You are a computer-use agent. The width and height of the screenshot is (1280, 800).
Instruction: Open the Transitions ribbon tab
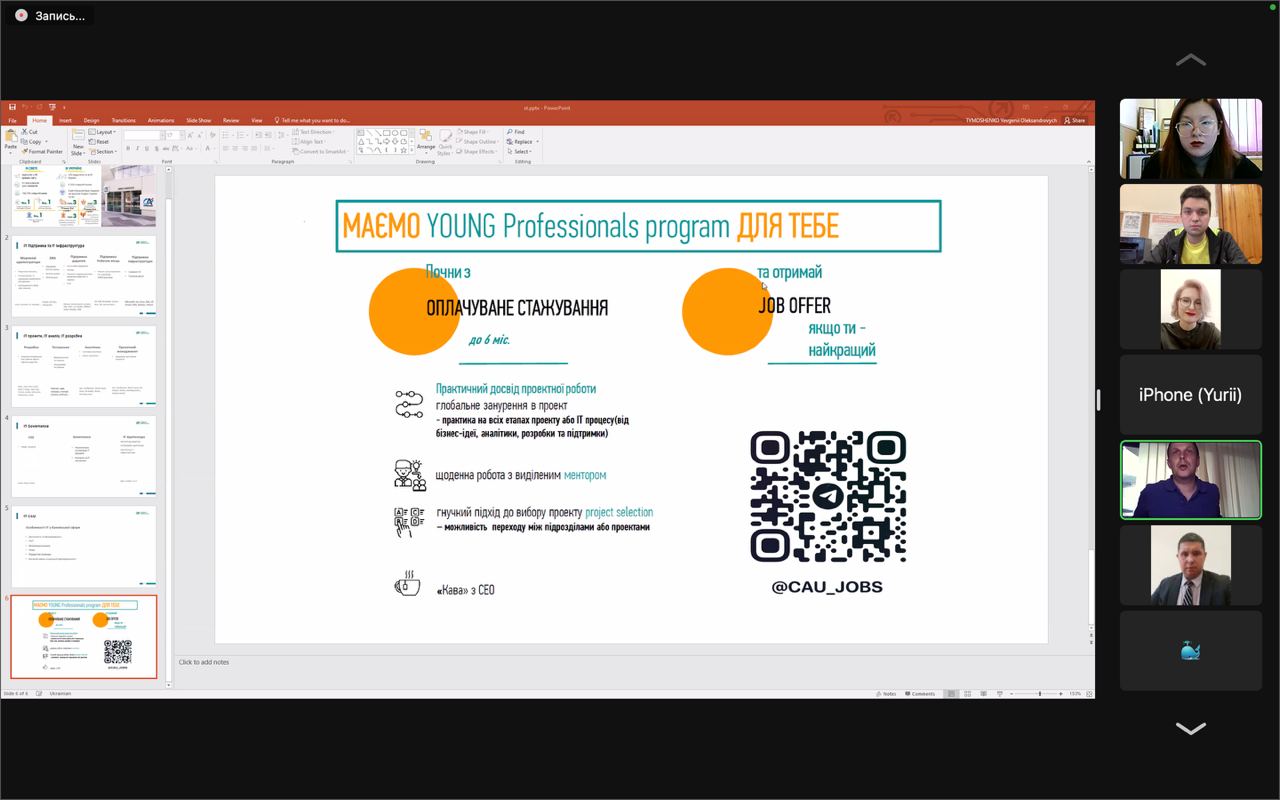(x=123, y=120)
